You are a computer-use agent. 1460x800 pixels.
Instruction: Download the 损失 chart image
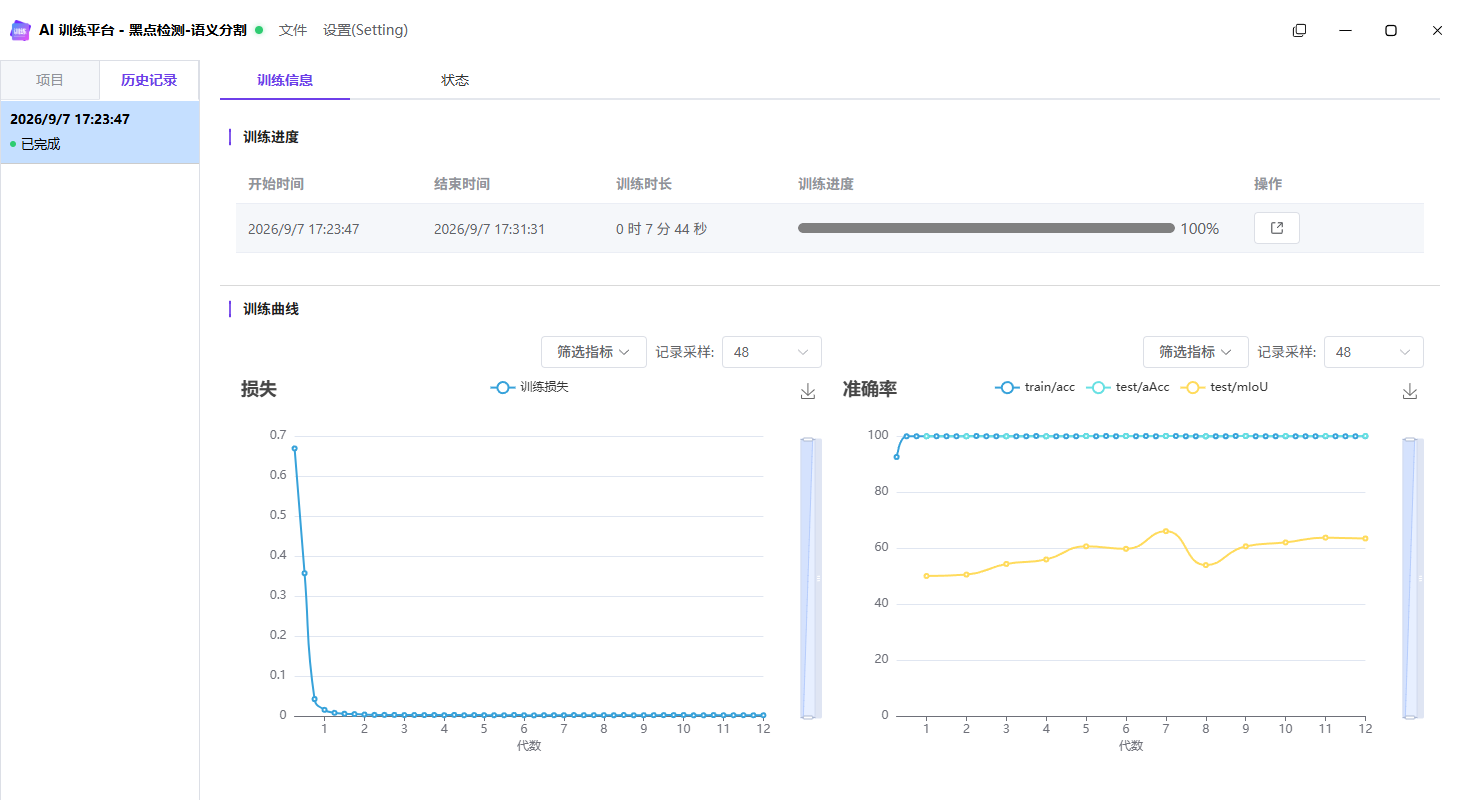click(x=808, y=391)
